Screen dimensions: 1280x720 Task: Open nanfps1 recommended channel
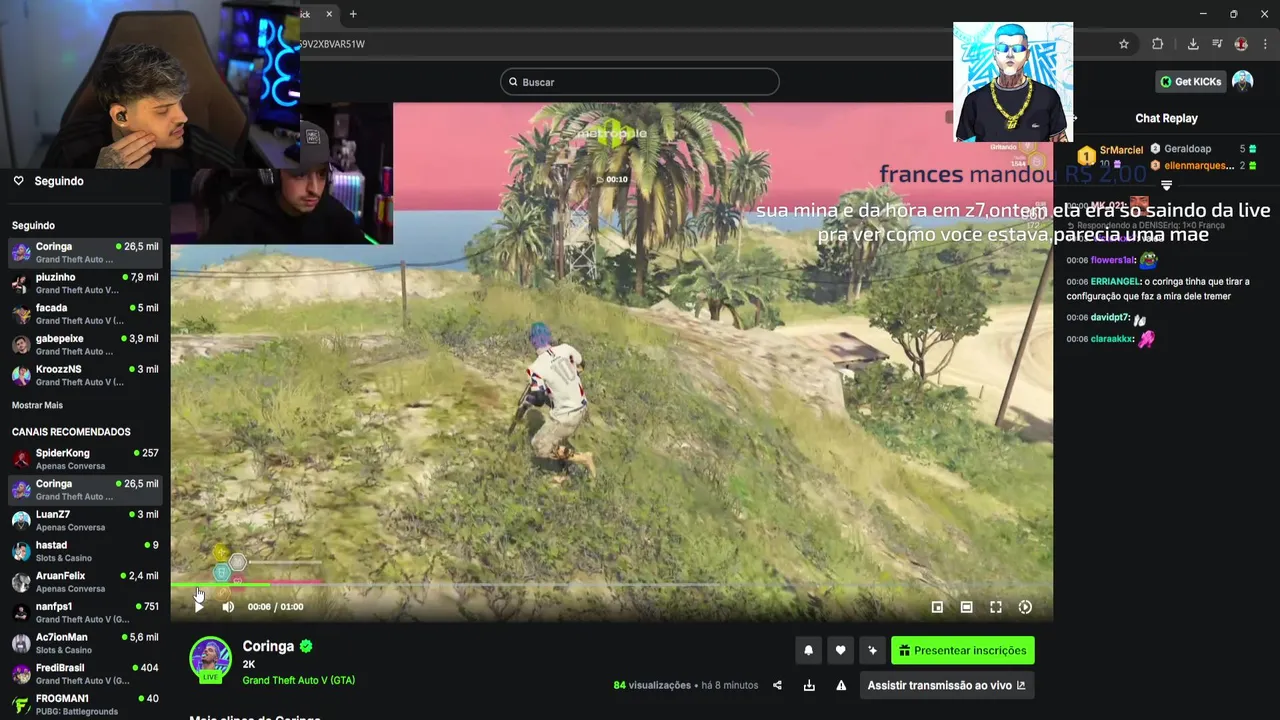[85, 612]
